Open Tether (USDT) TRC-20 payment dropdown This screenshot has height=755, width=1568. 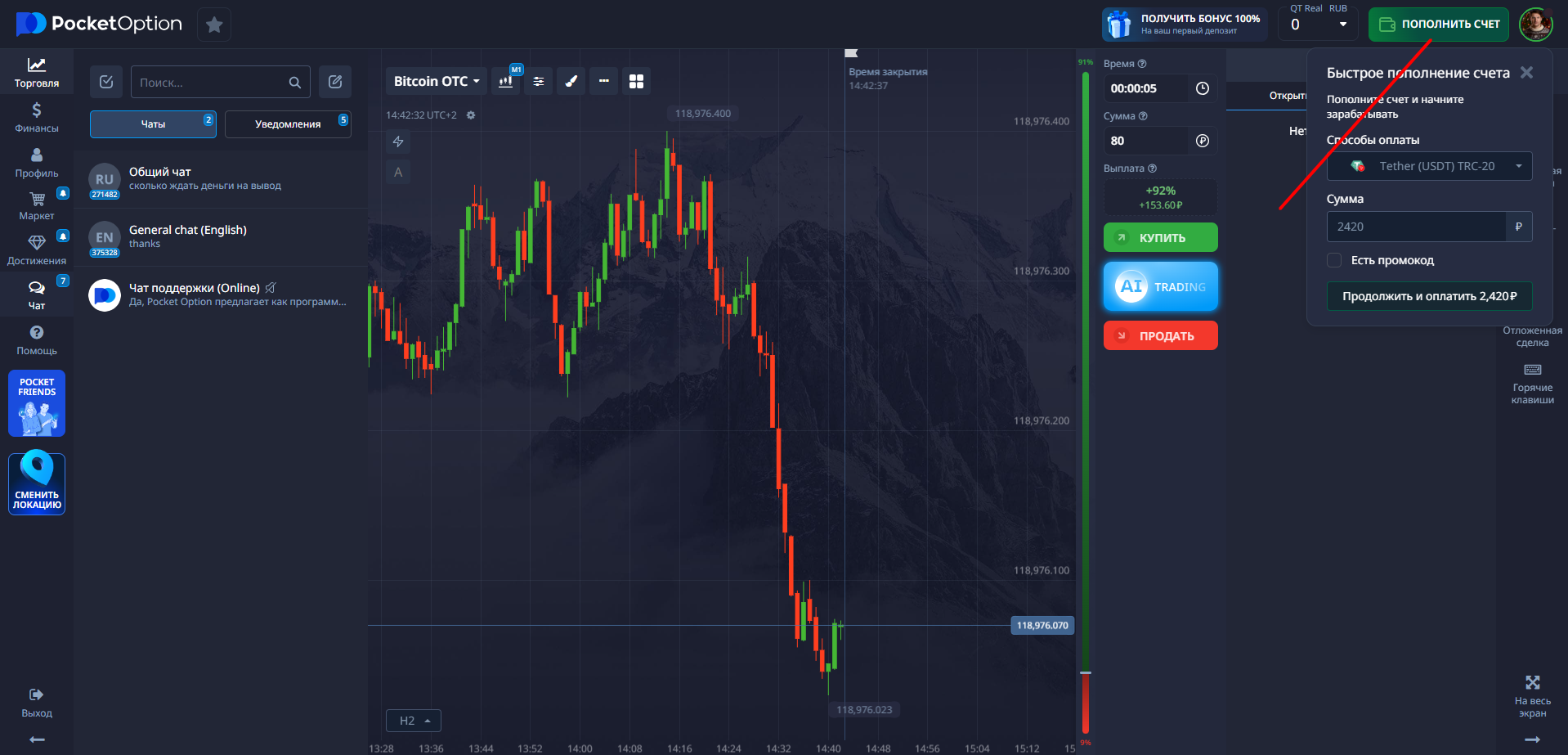[1429, 166]
